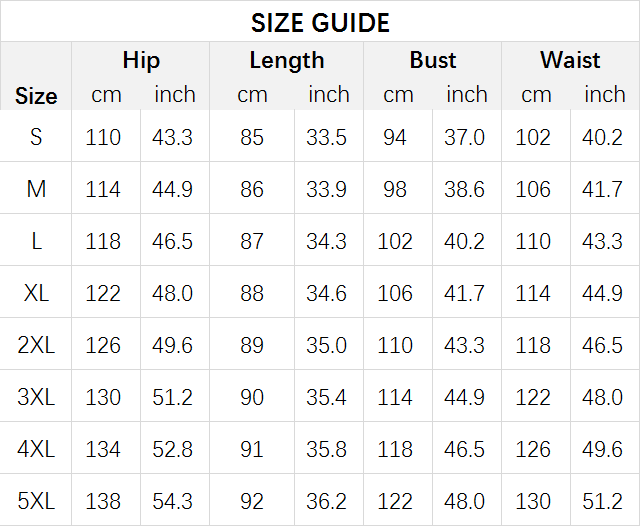Click the Length 33.9 inch cell
641x527 pixels.
(327, 189)
